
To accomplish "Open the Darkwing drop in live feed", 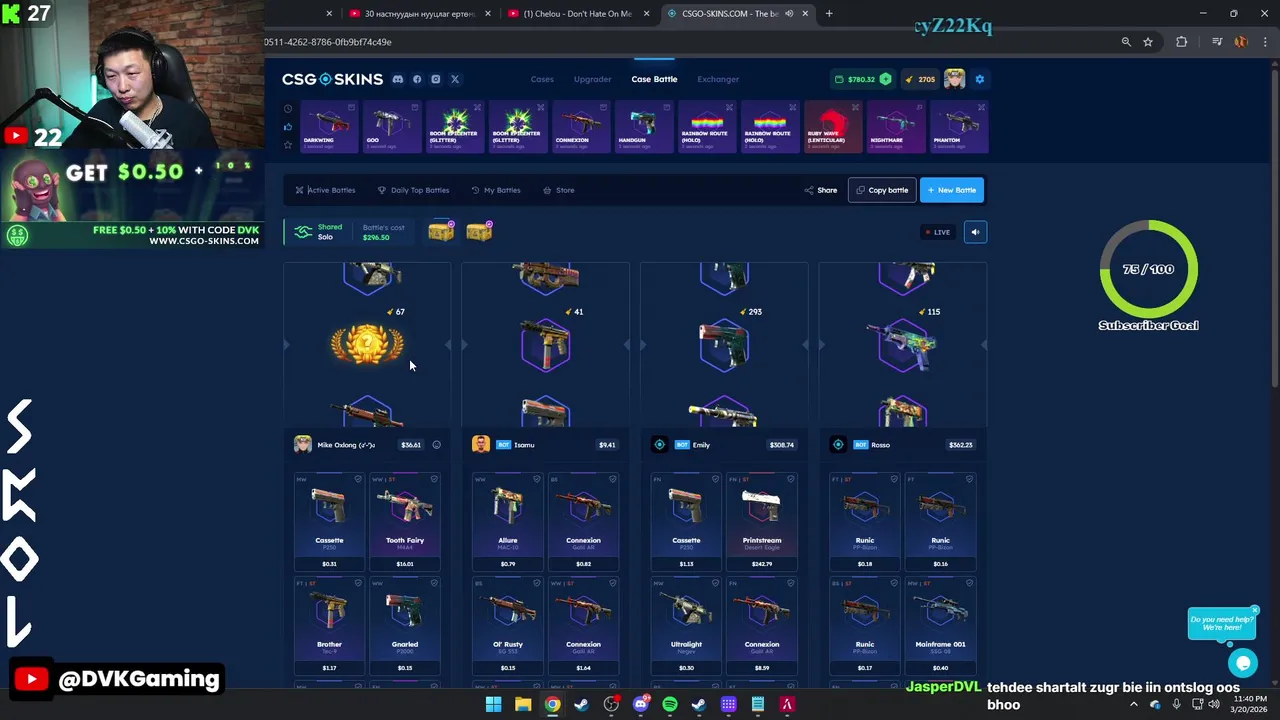I will (x=329, y=127).
